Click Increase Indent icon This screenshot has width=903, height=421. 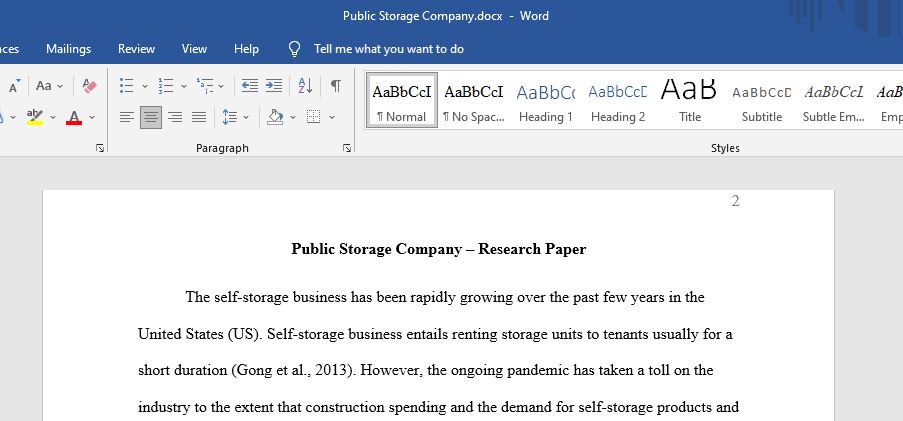274,86
